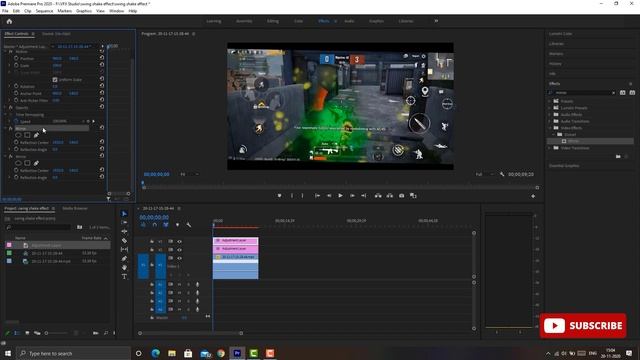
Task: Open the Essential Graphics panel
Action: [x=564, y=166]
